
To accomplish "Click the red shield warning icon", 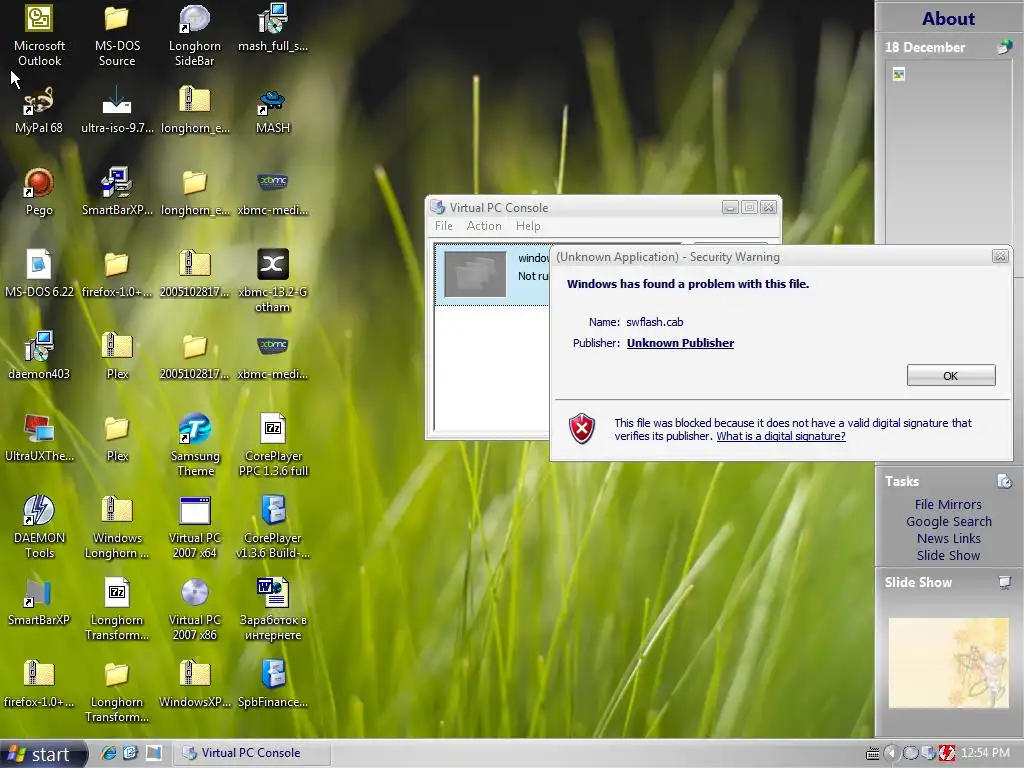I will point(582,428).
